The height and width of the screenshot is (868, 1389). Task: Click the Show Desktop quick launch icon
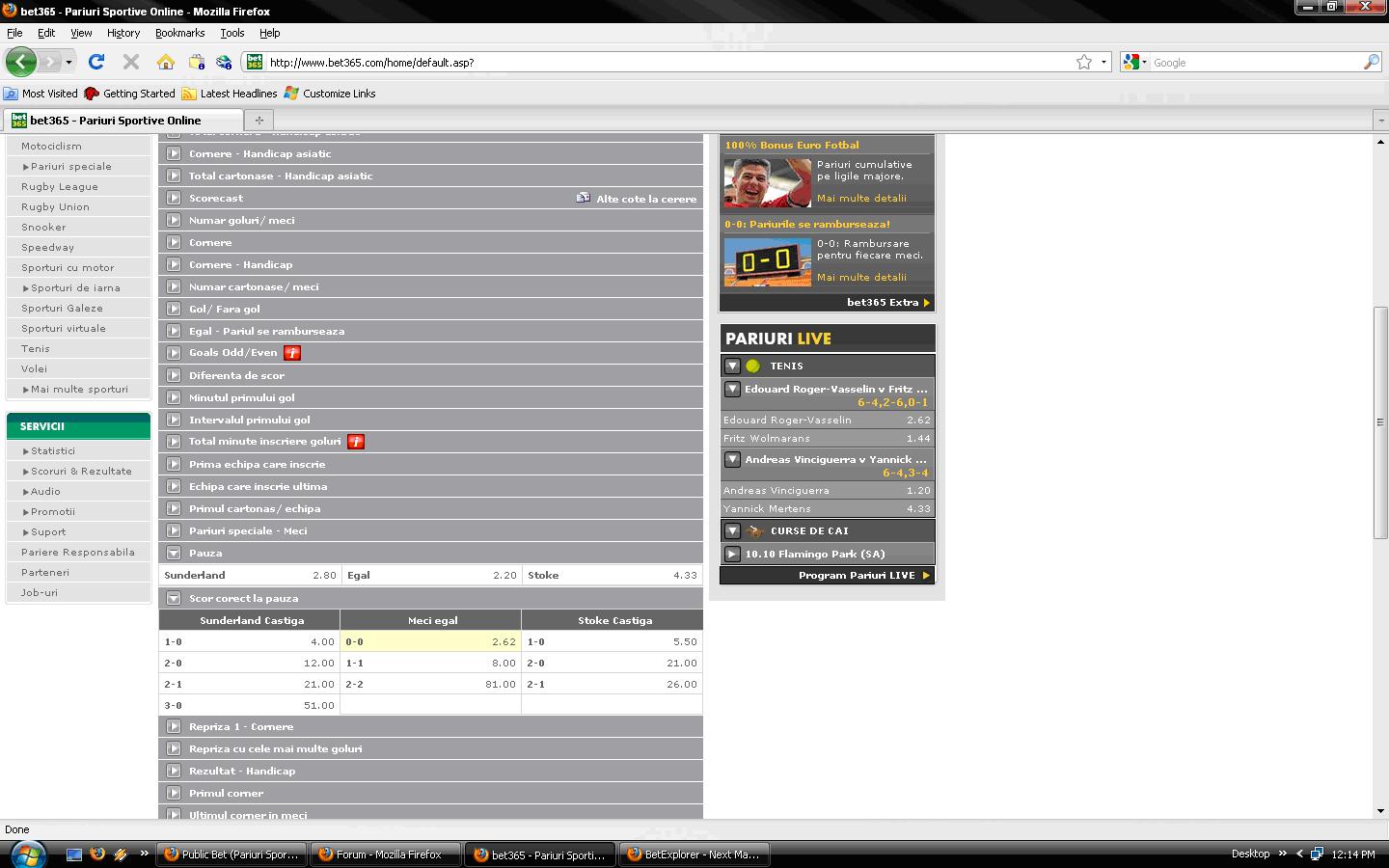coord(74,854)
